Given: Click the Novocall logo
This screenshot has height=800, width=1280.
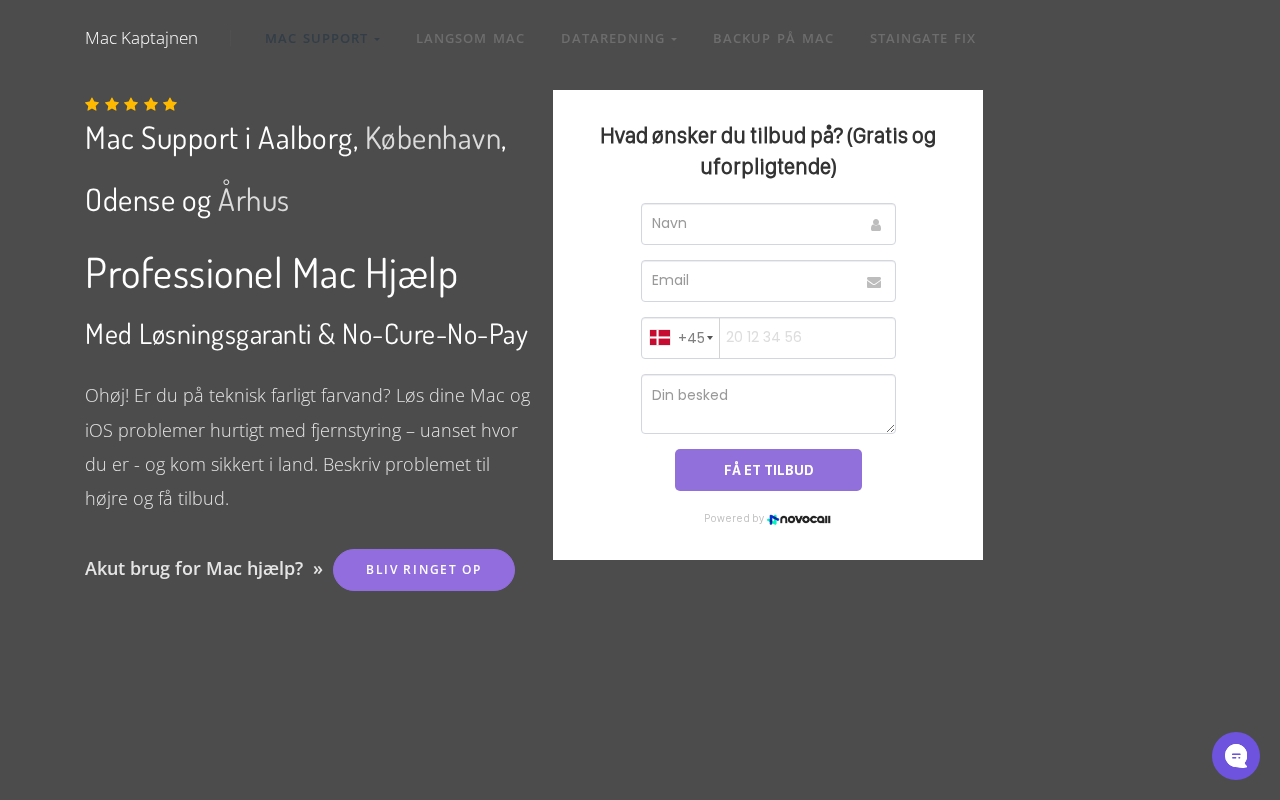Looking at the screenshot, I should click(x=799, y=519).
